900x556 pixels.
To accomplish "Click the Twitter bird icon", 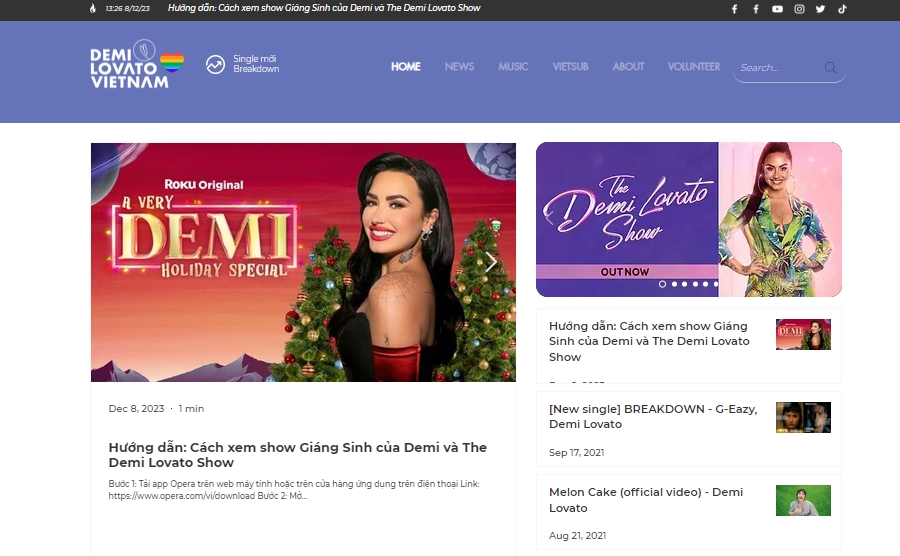I will pyautogui.click(x=821, y=9).
